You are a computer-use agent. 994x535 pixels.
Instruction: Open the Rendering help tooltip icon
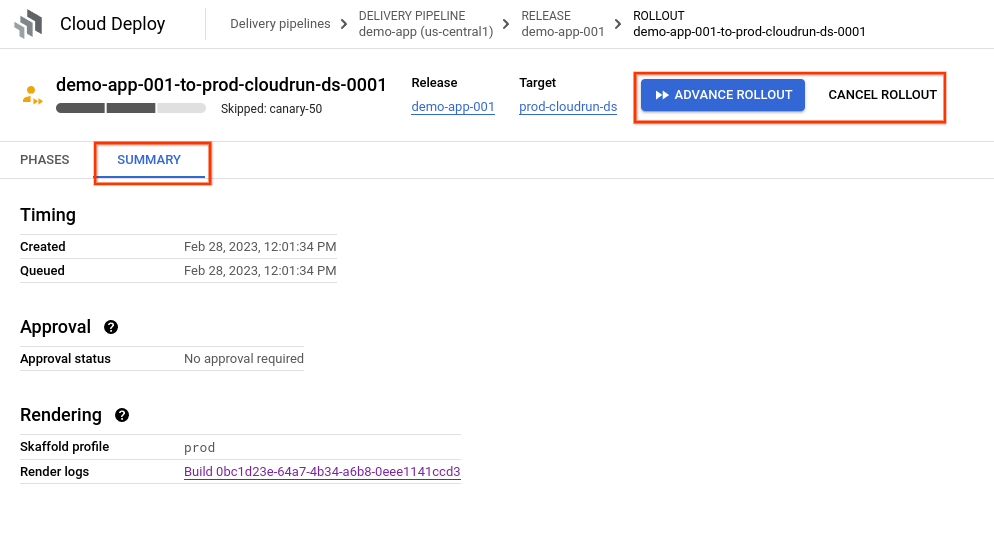[122, 415]
